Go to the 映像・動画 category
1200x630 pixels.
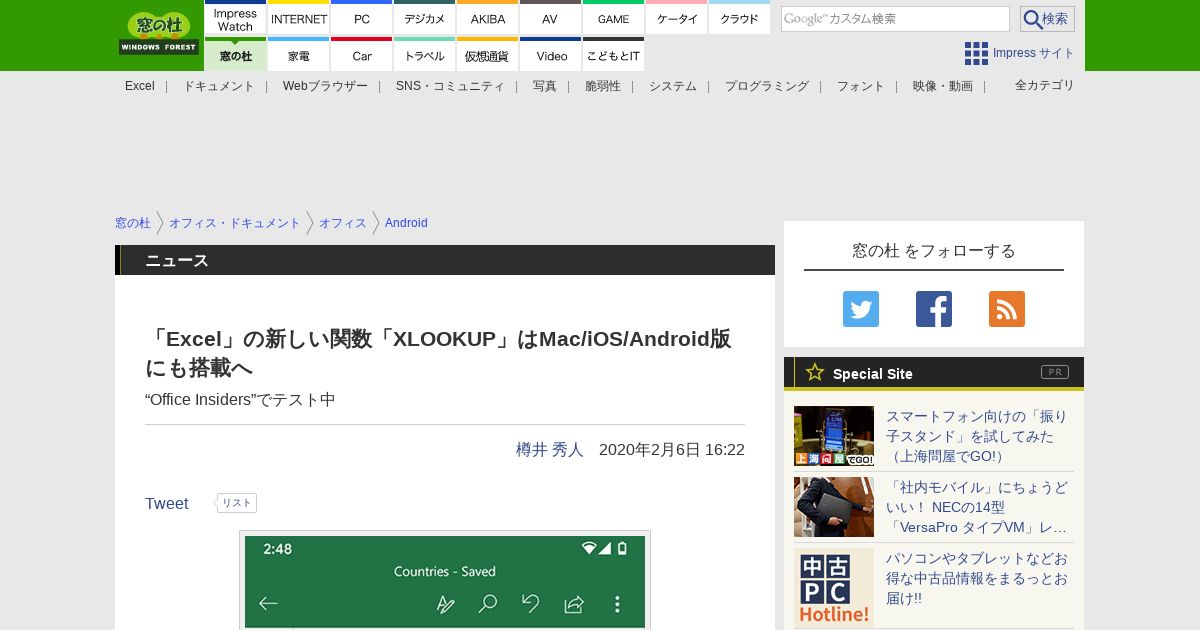943,86
